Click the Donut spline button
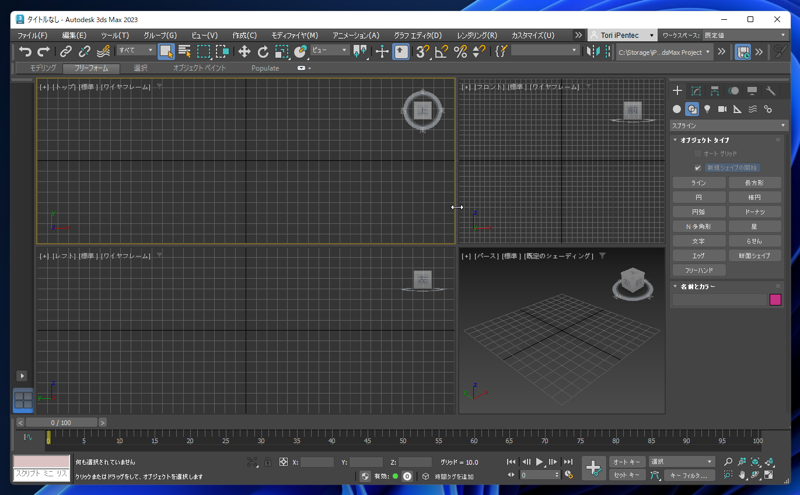Viewport: 800px width, 495px height. pyautogui.click(x=755, y=212)
